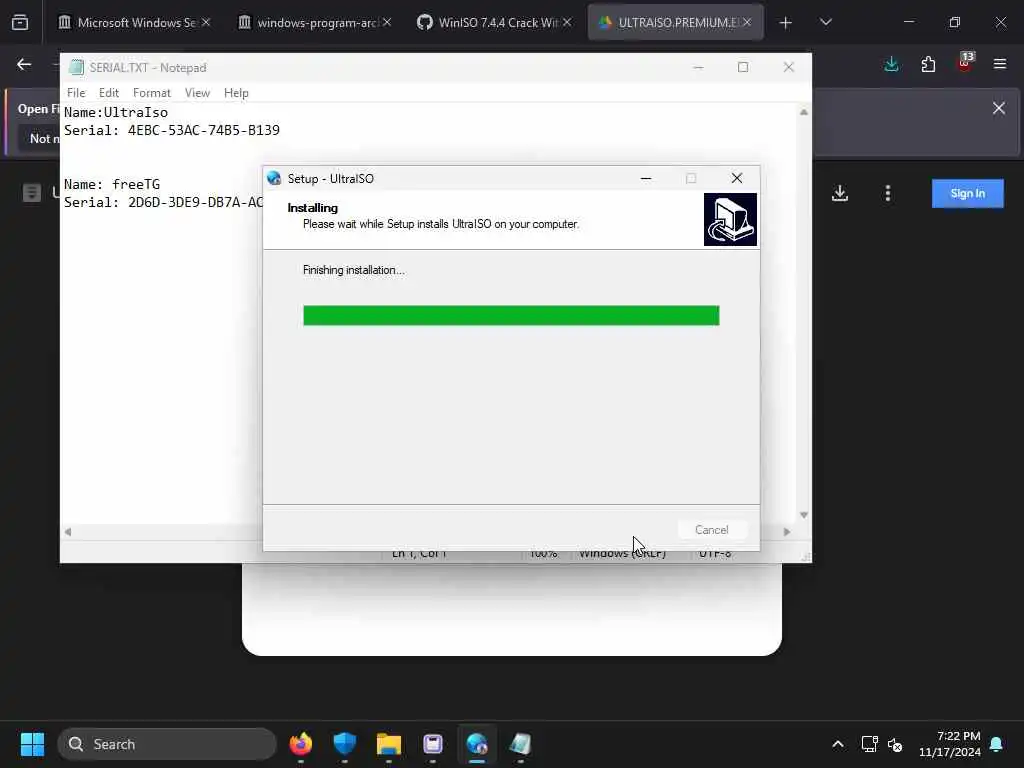The width and height of the screenshot is (1024, 768).
Task: Click the Name: freeTG text line
Action: point(112,184)
